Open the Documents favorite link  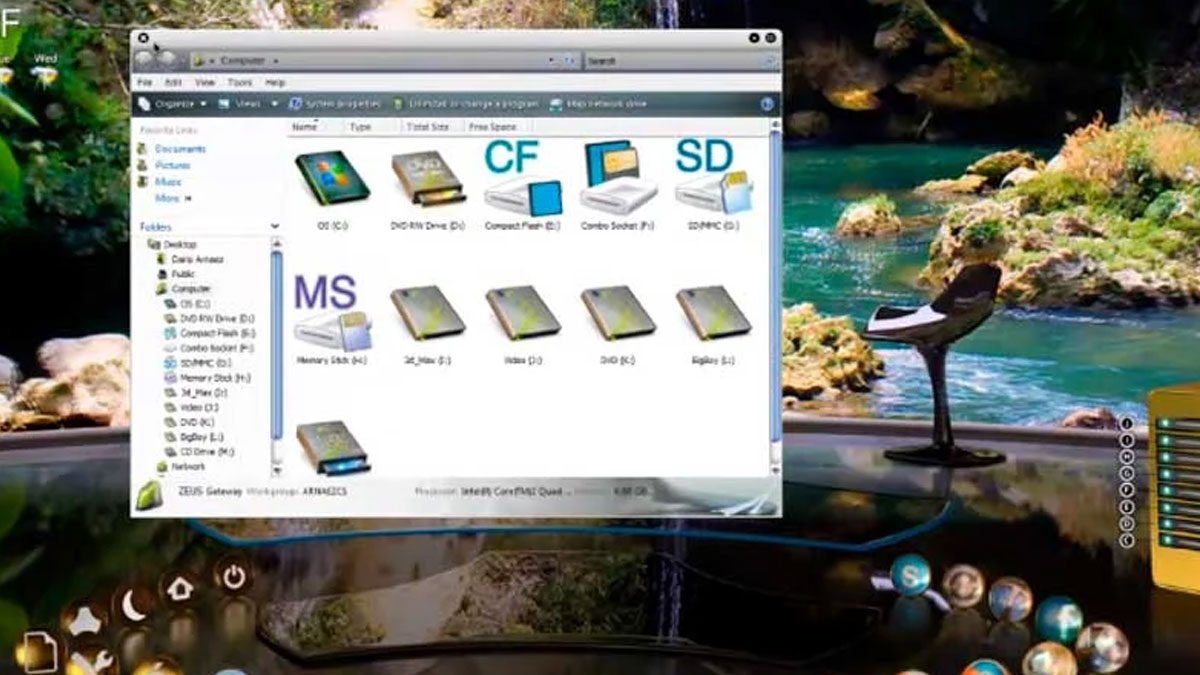tap(180, 149)
